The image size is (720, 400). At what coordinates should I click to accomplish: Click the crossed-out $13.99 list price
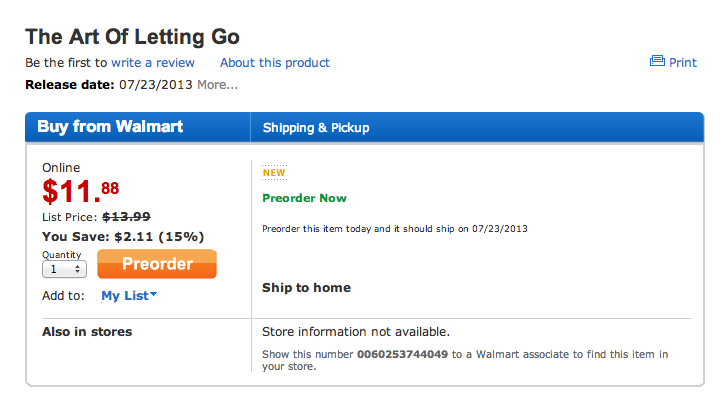pyautogui.click(x=126, y=217)
